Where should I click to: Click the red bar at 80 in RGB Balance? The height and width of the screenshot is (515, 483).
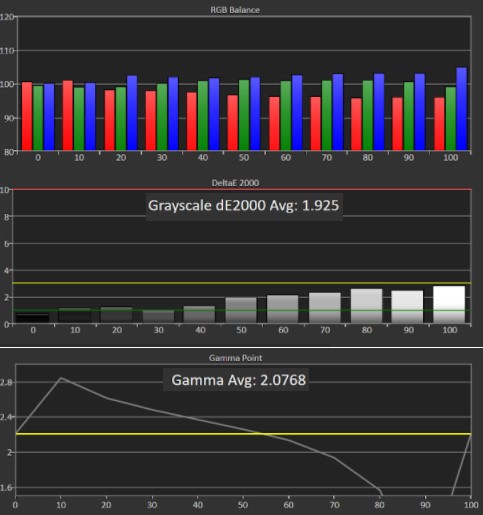click(x=356, y=124)
